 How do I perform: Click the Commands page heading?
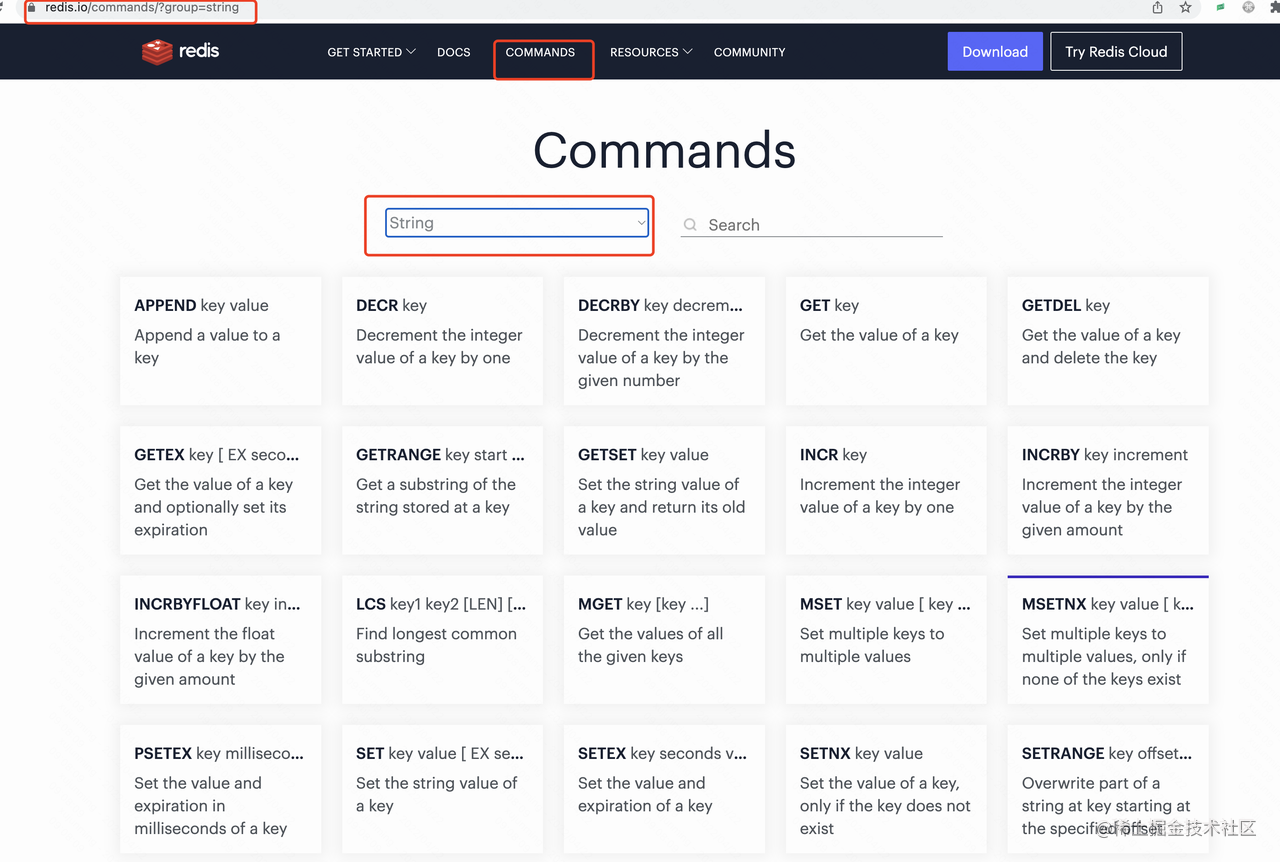pos(664,150)
